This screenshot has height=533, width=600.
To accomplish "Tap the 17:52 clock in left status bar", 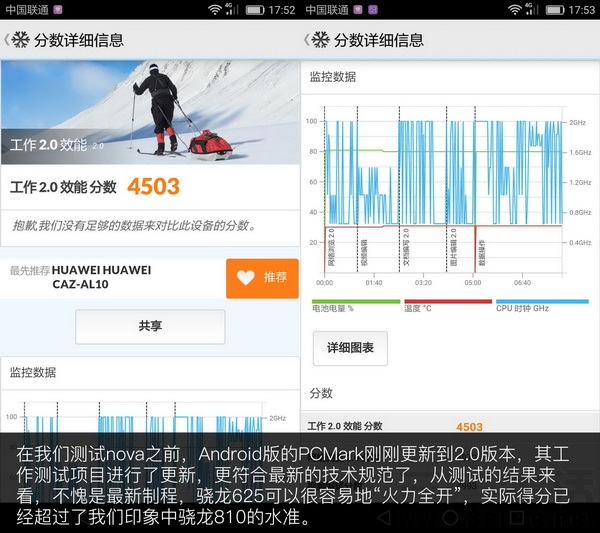I will point(282,10).
